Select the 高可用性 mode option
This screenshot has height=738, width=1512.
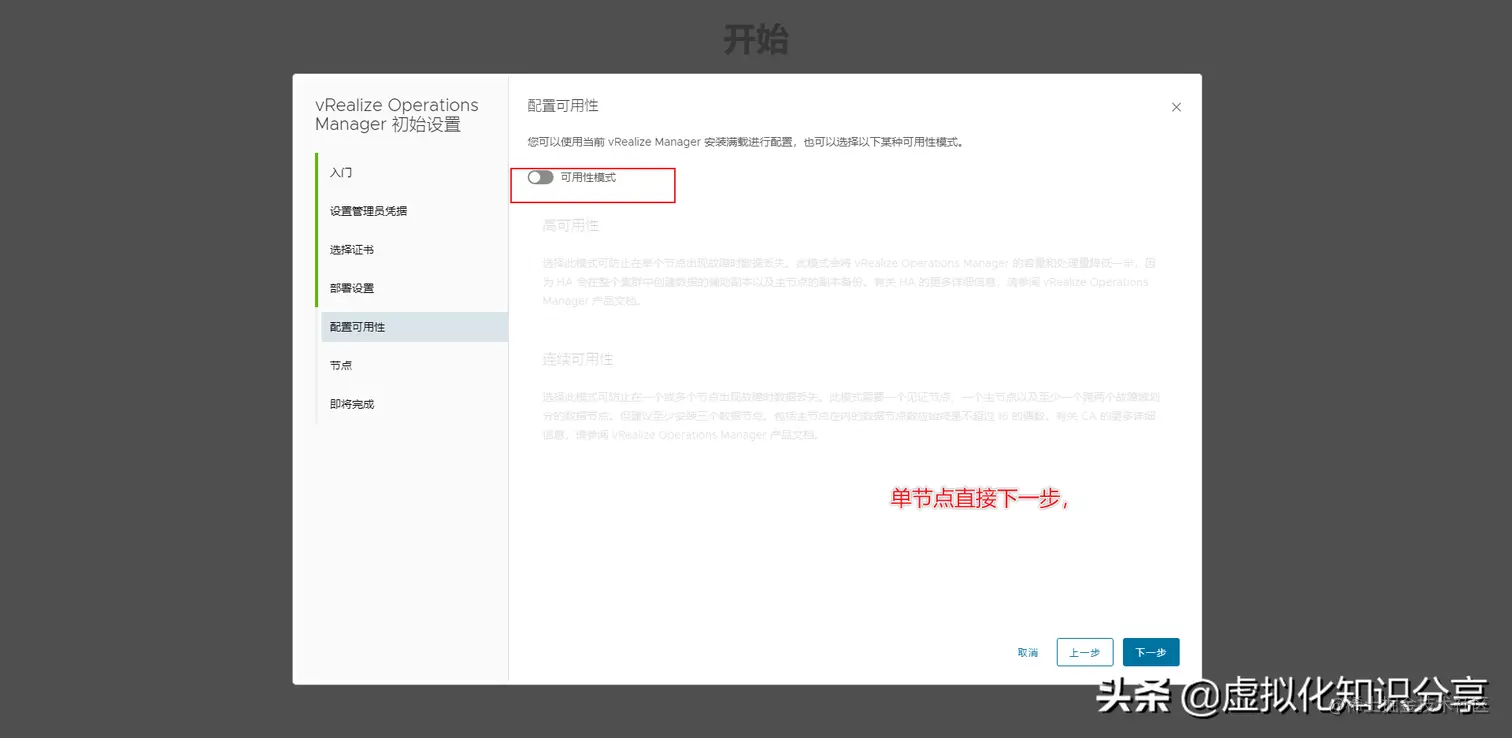pos(570,225)
